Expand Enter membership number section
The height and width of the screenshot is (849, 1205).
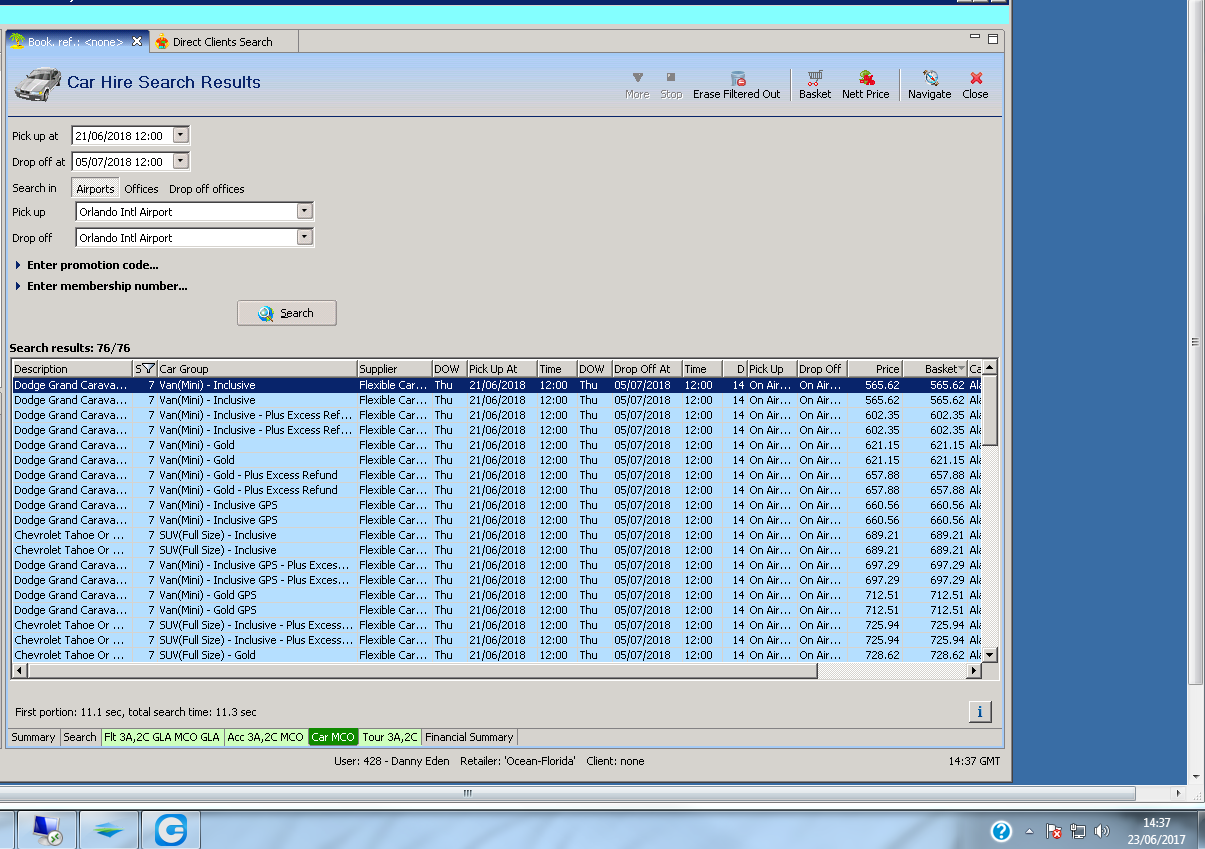pos(101,286)
